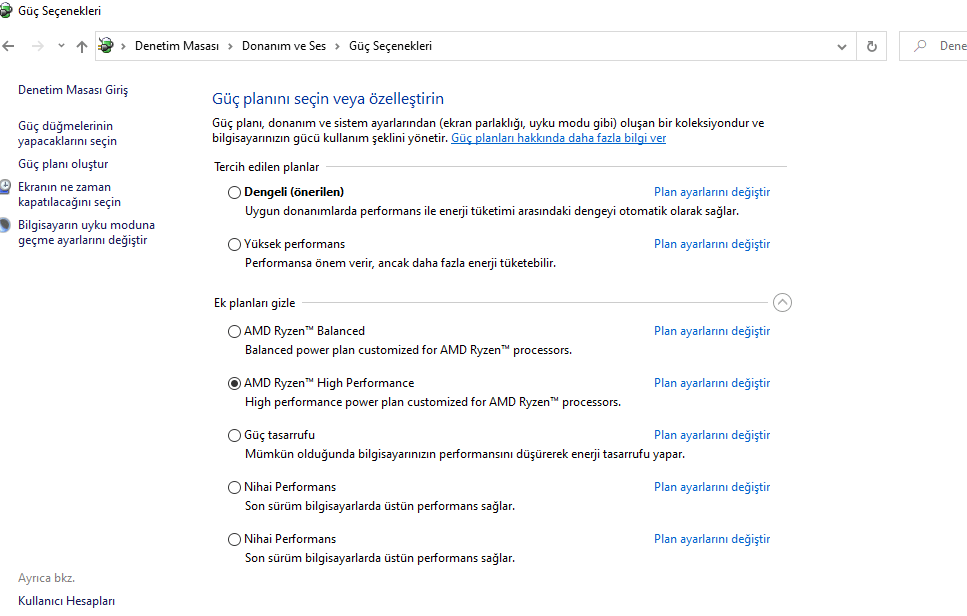Click Güç planı oluştur link

[x=63, y=164]
